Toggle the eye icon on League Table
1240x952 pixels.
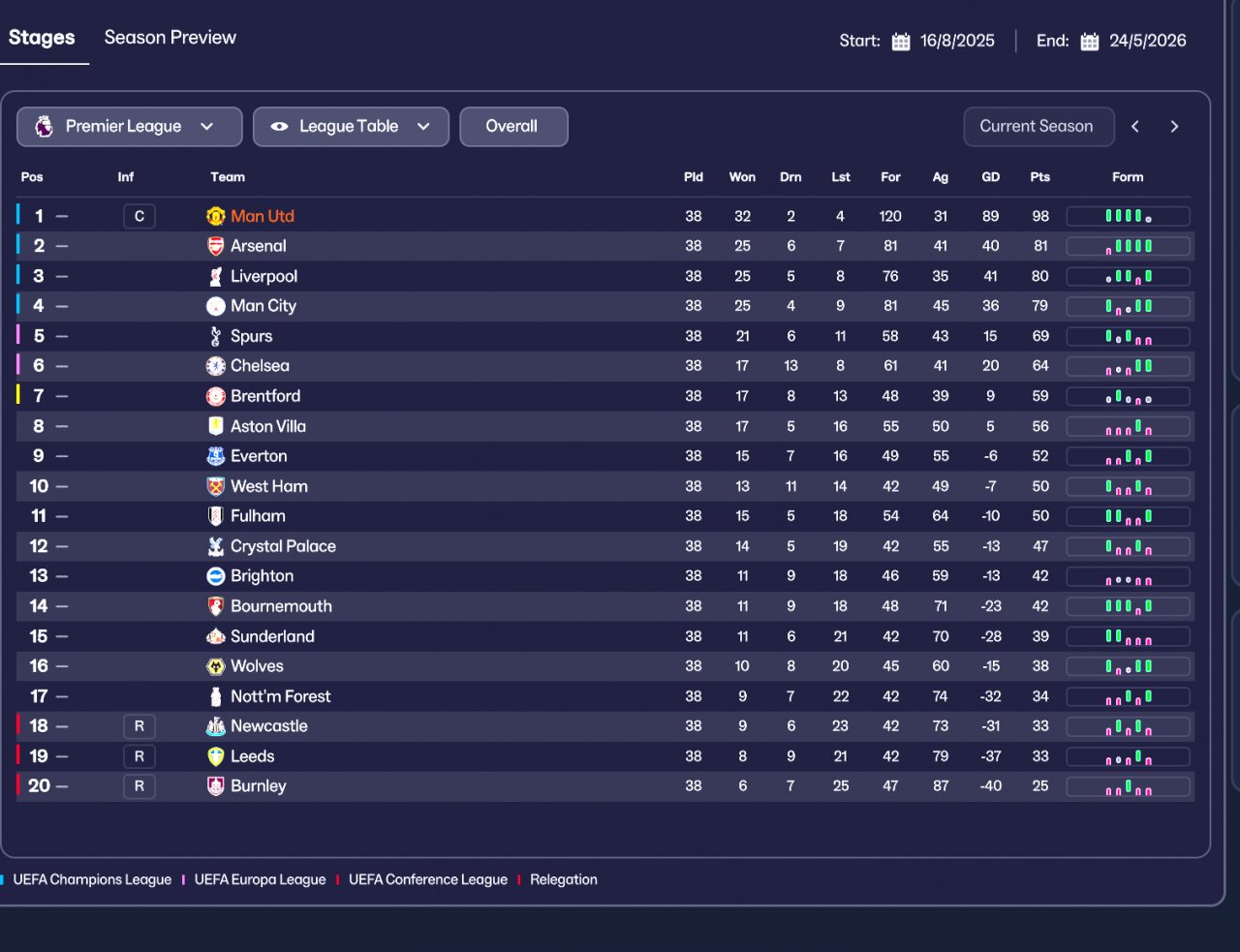pos(279,126)
